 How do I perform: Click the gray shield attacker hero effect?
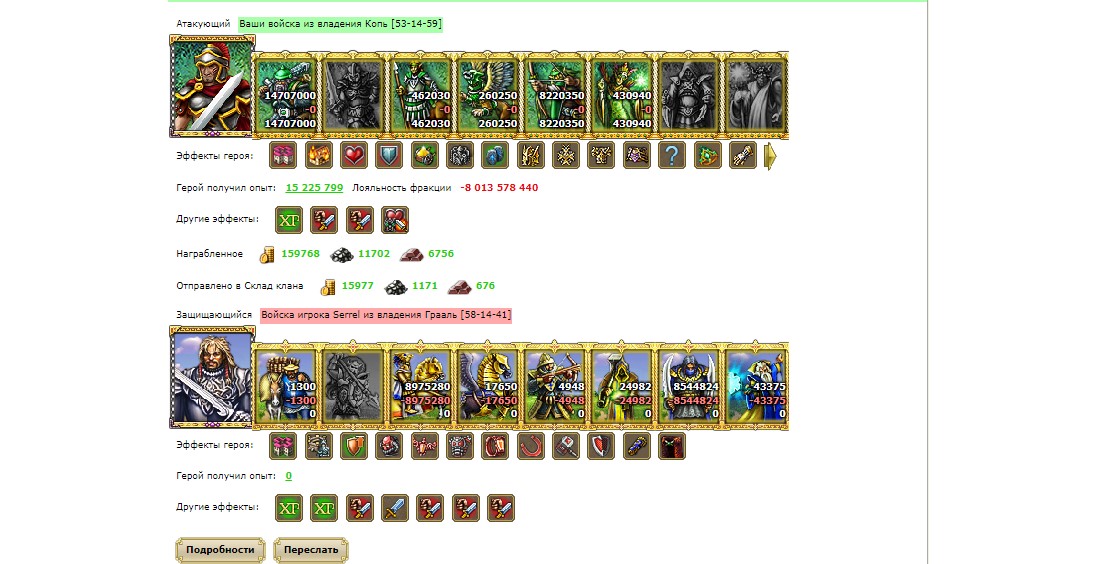[389, 155]
